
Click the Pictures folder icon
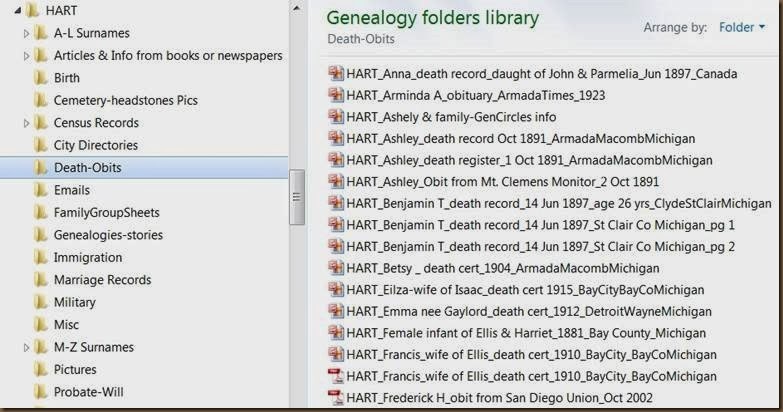click(41, 370)
